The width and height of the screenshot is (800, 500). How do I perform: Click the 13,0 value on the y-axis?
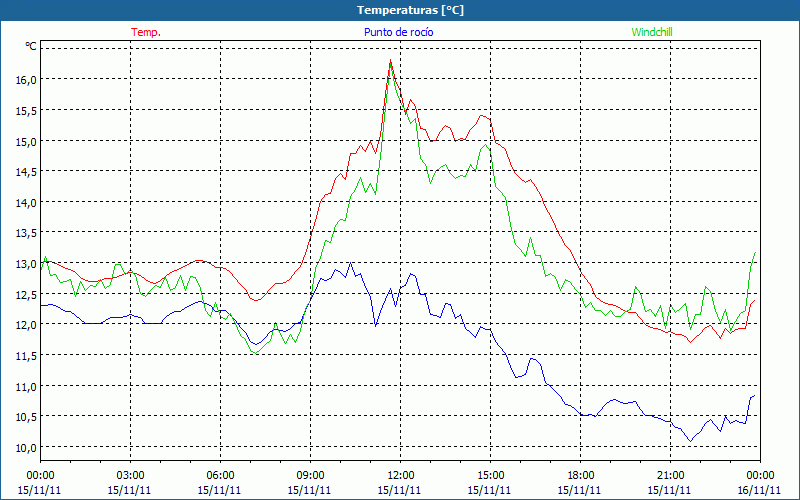(x=26, y=264)
